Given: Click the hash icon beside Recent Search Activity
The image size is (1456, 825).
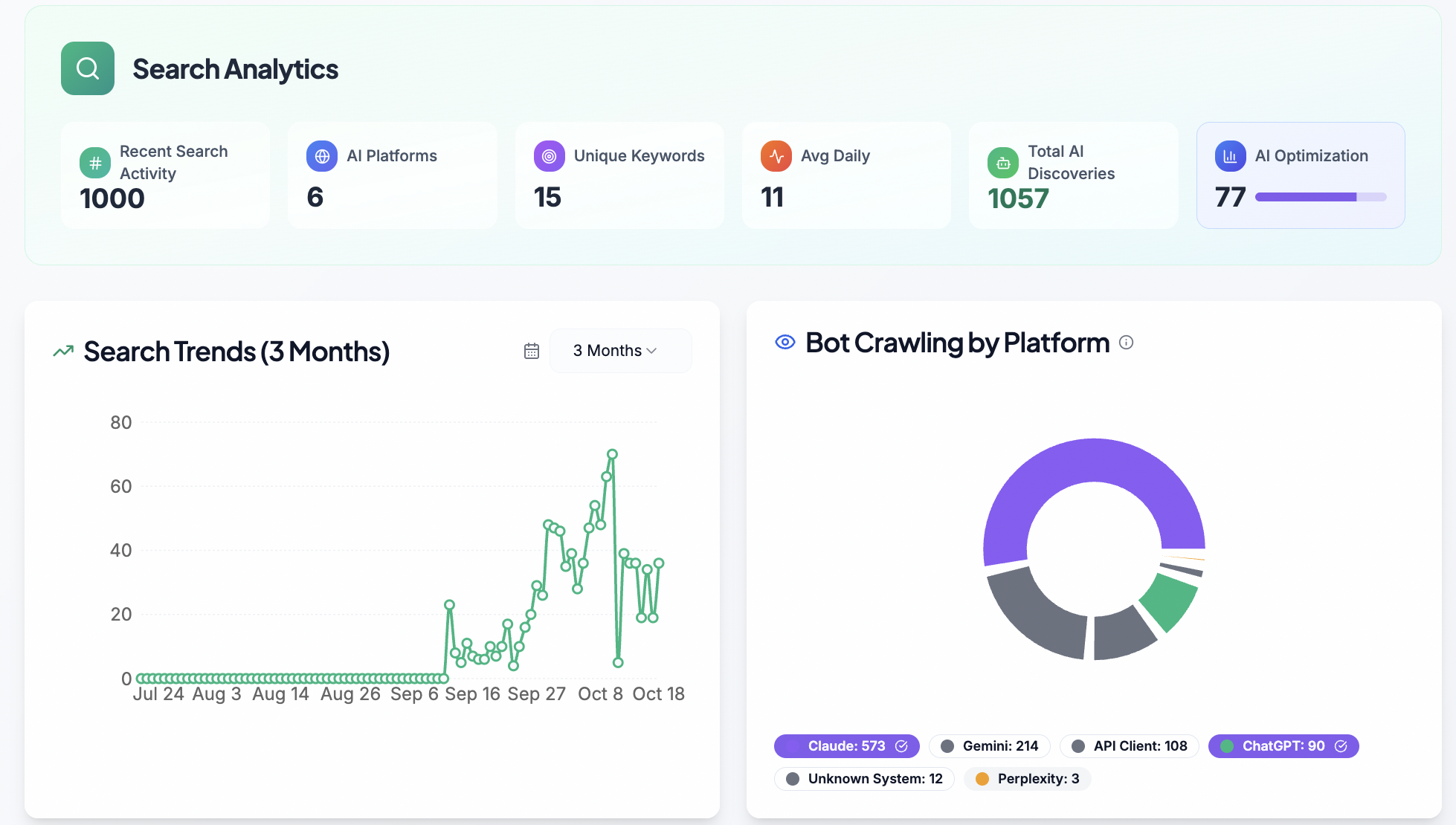Looking at the screenshot, I should click(95, 163).
